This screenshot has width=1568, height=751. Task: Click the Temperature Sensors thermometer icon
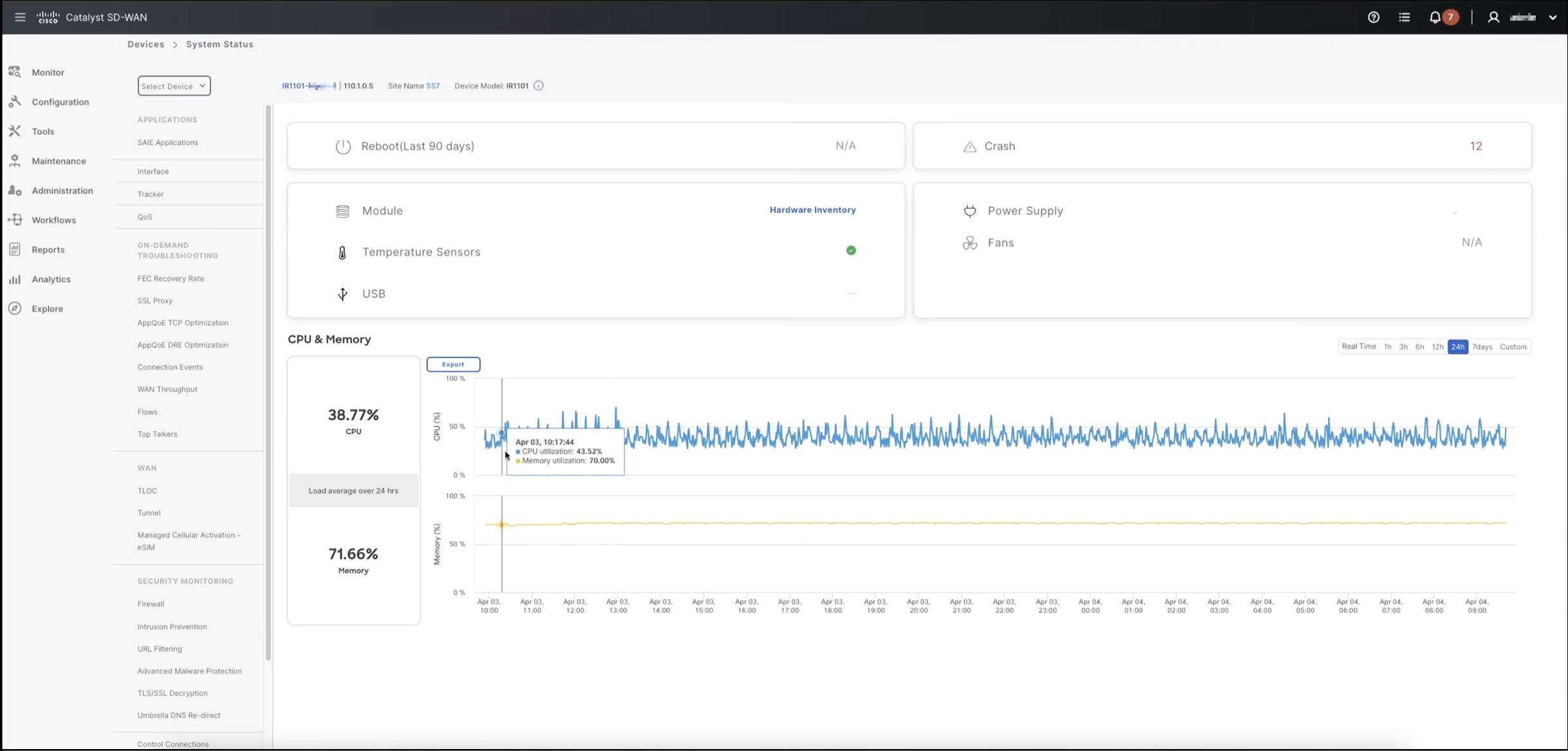(342, 252)
